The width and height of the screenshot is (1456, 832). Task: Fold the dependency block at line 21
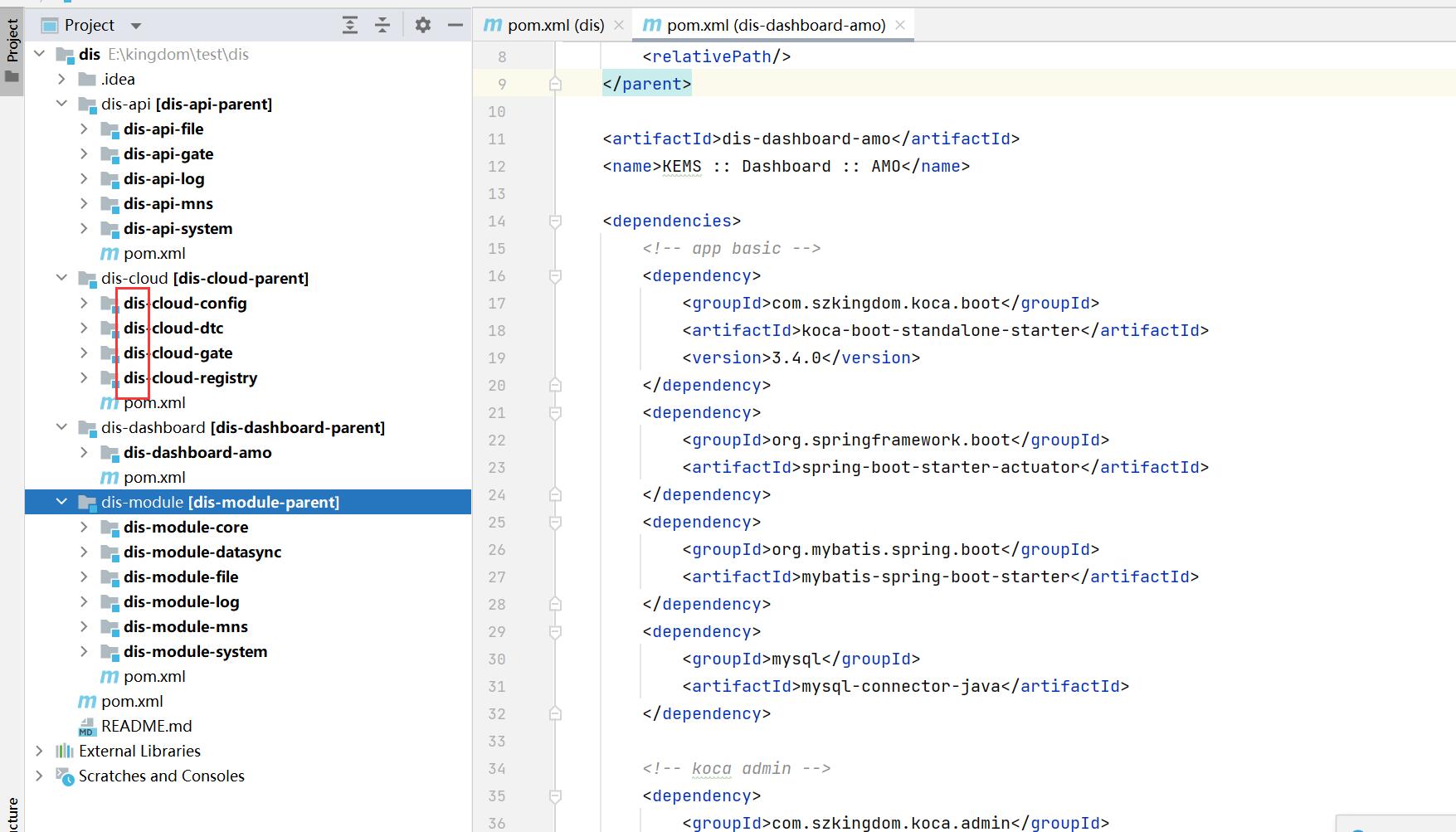click(x=555, y=412)
